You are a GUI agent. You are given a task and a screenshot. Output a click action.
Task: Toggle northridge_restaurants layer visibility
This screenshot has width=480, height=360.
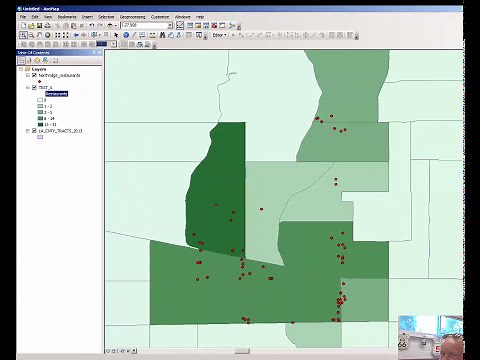coord(34,75)
